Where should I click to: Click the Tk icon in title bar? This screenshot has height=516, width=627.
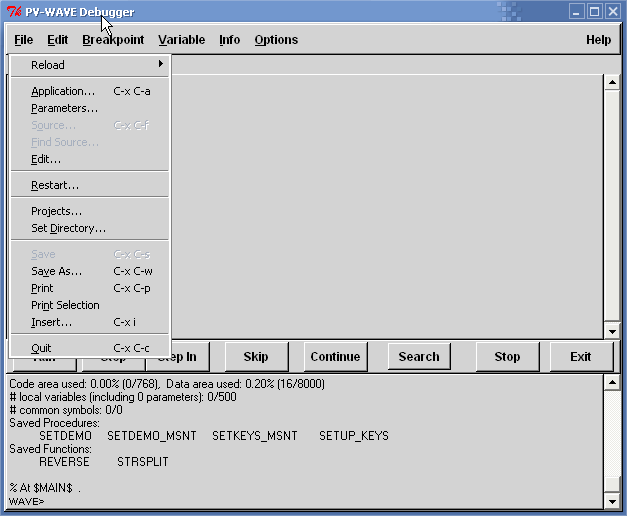coord(14,12)
